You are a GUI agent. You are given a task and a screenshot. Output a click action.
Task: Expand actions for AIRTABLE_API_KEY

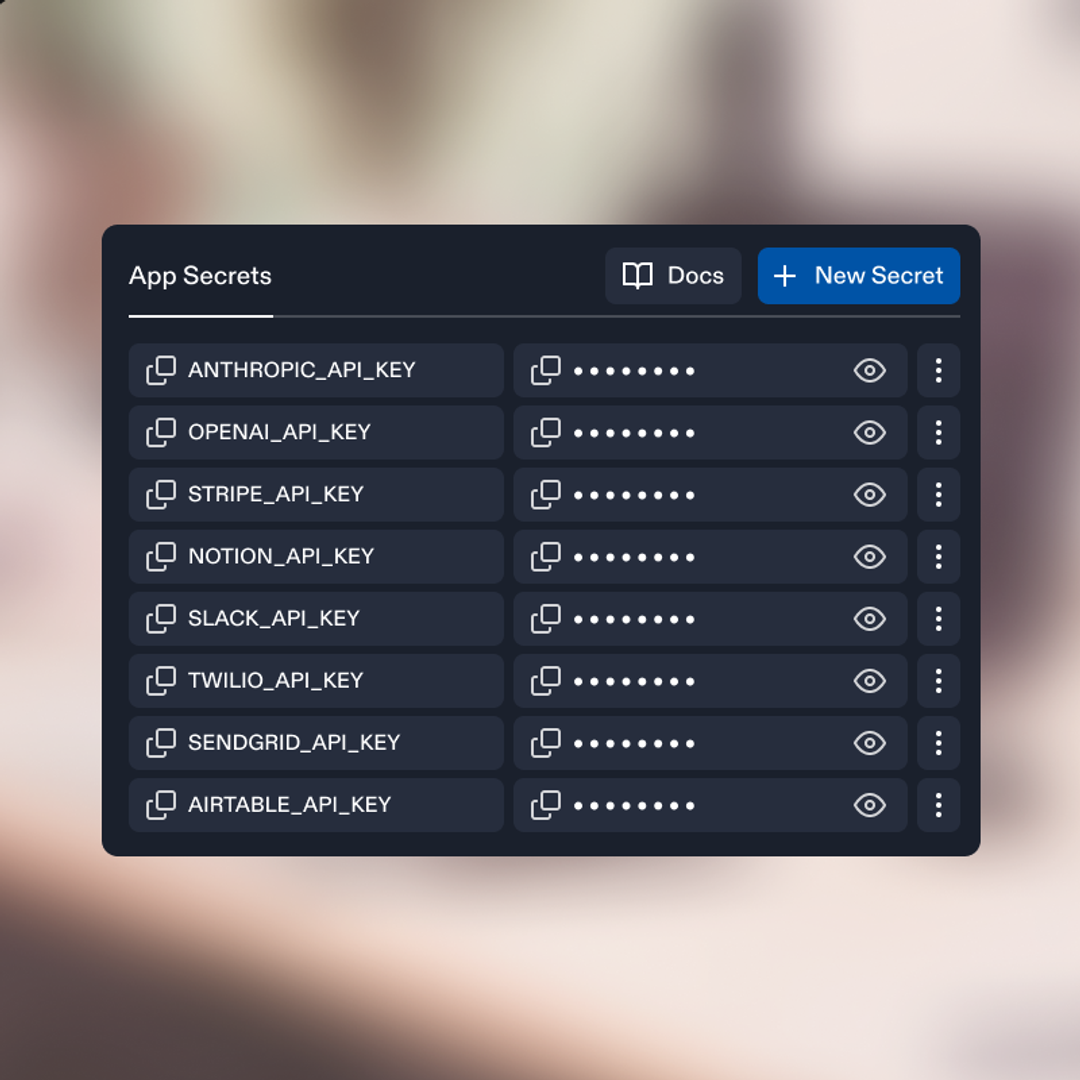pyautogui.click(x=938, y=805)
